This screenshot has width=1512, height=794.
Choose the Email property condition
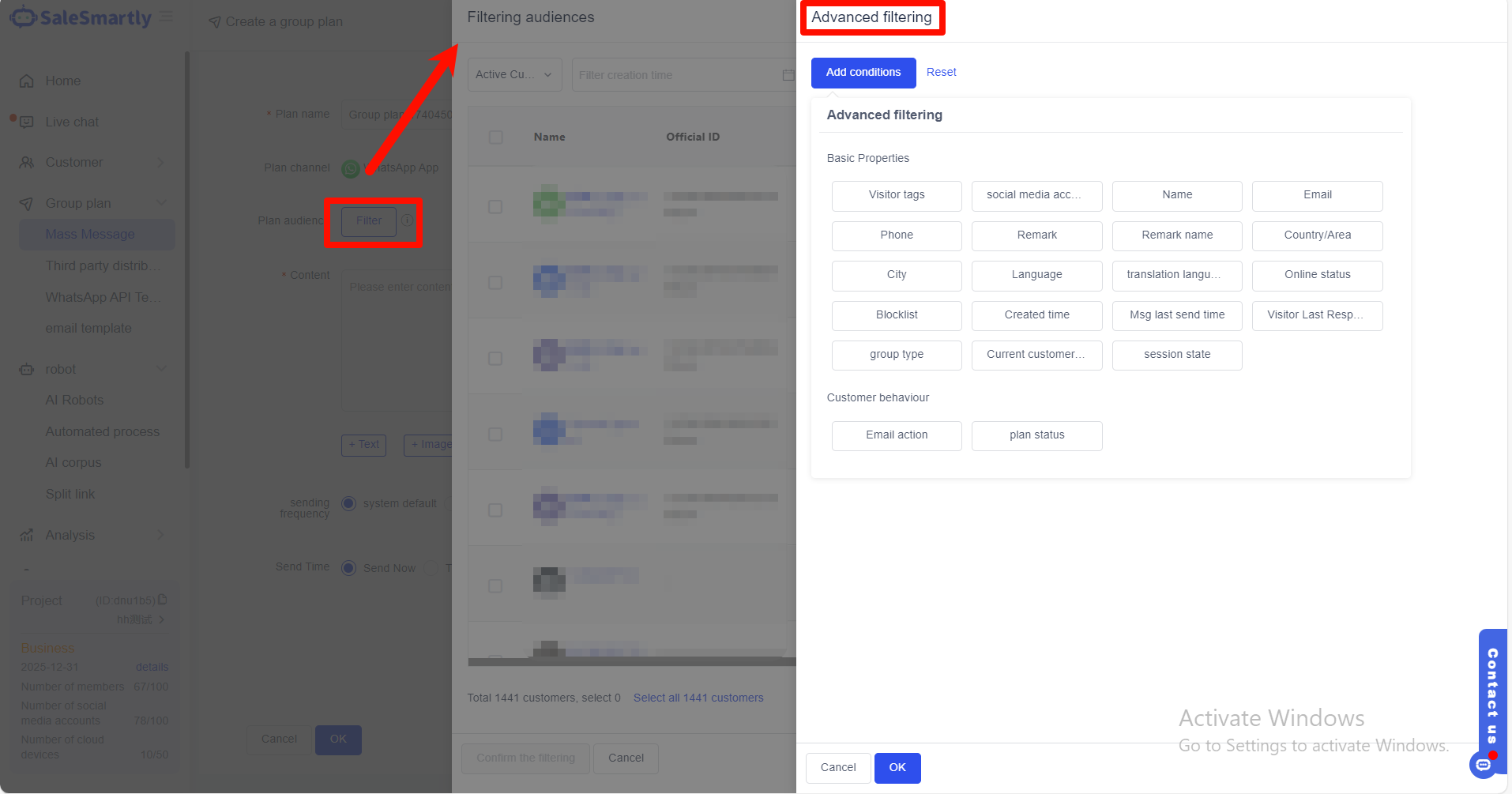point(1317,196)
